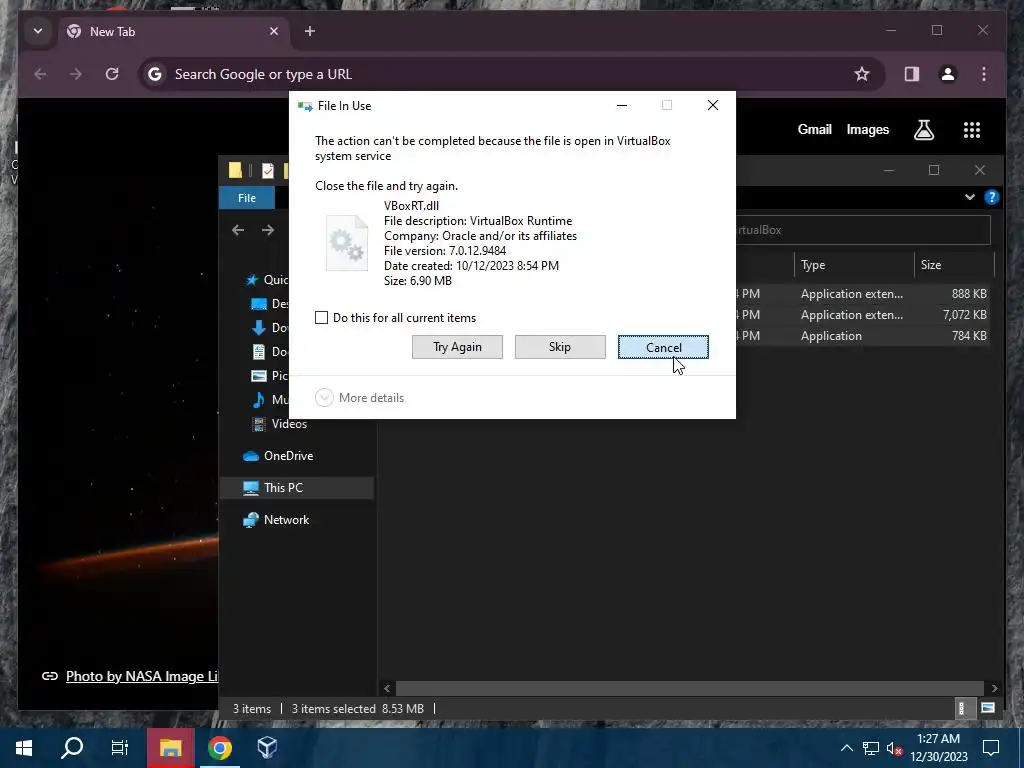
Task: Open Chrome side panel icon
Action: (912, 74)
